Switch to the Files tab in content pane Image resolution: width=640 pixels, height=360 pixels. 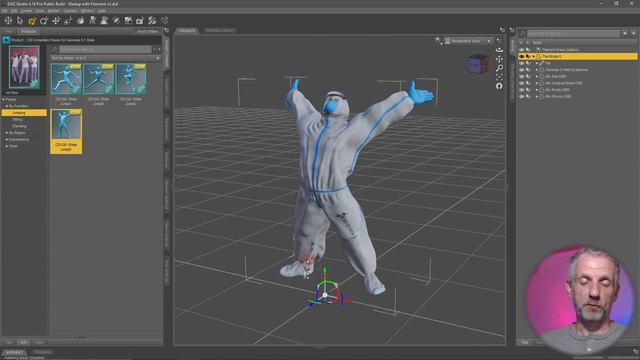coord(9,31)
